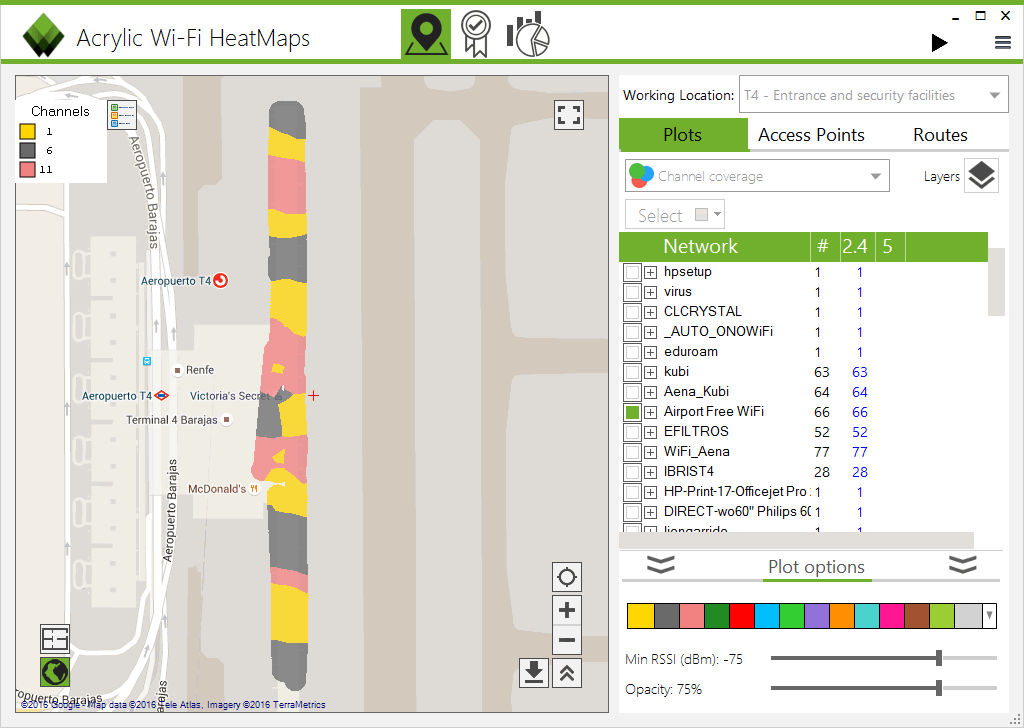Viewport: 1024px width, 728px height.
Task: Expand the _AUTO_ONOWiFi network tree
Action: [x=650, y=332]
